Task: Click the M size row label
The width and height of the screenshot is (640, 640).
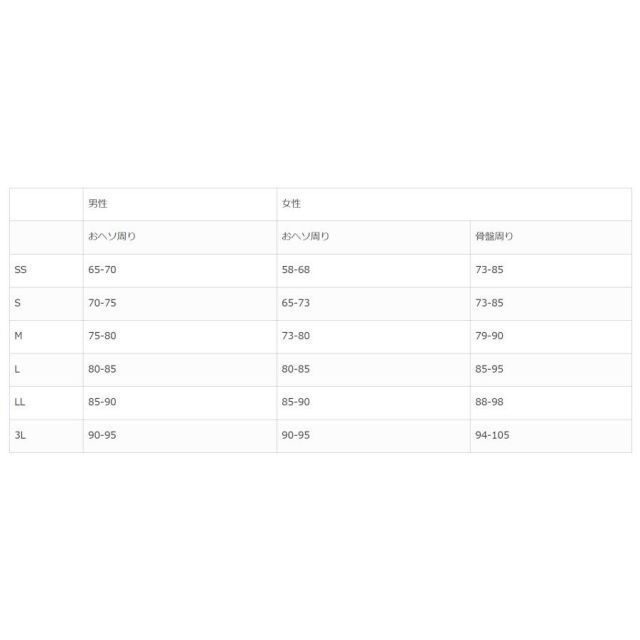Action: pyautogui.click(x=19, y=336)
